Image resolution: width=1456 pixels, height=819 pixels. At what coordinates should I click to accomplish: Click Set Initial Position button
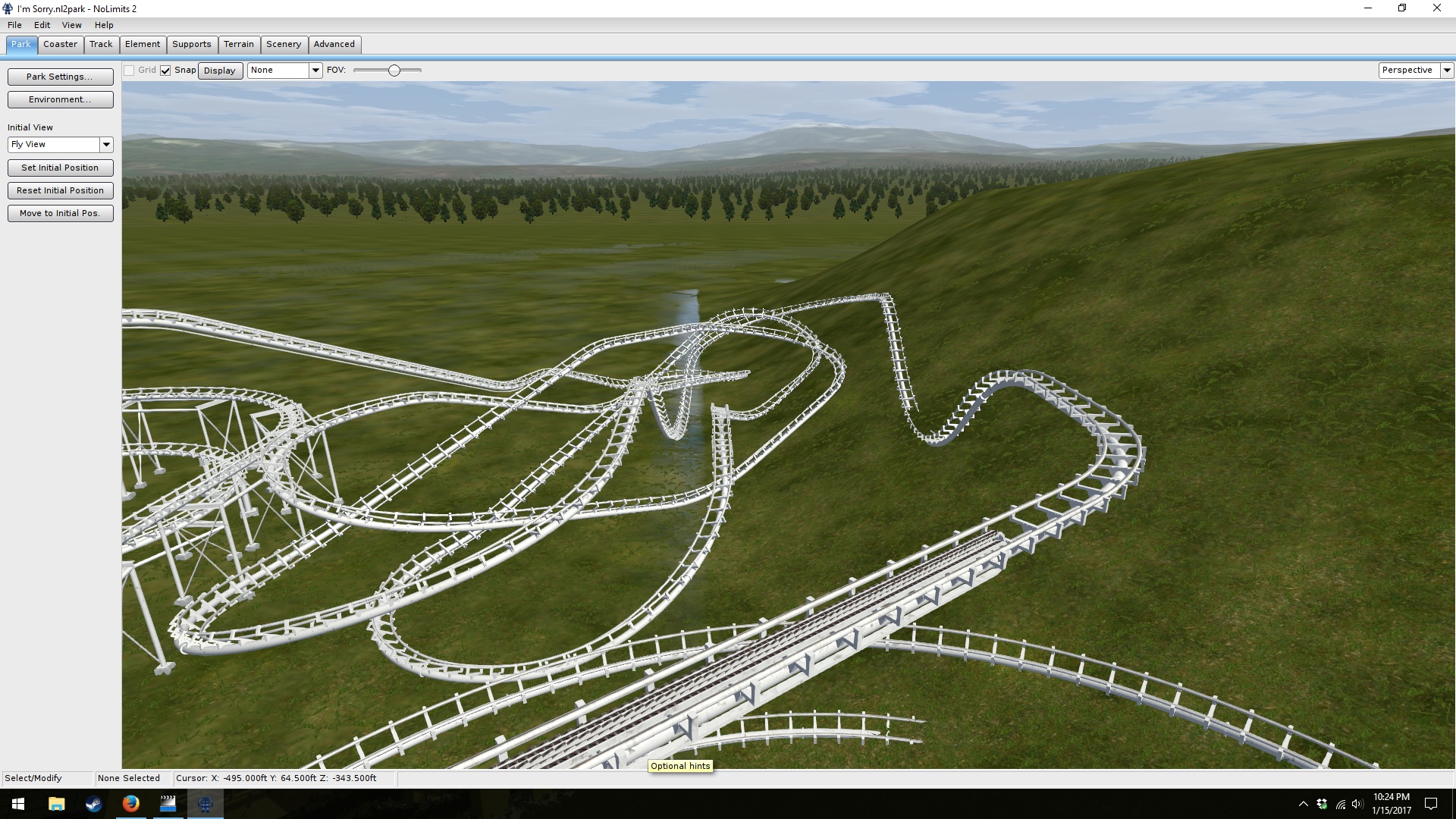[x=60, y=168]
